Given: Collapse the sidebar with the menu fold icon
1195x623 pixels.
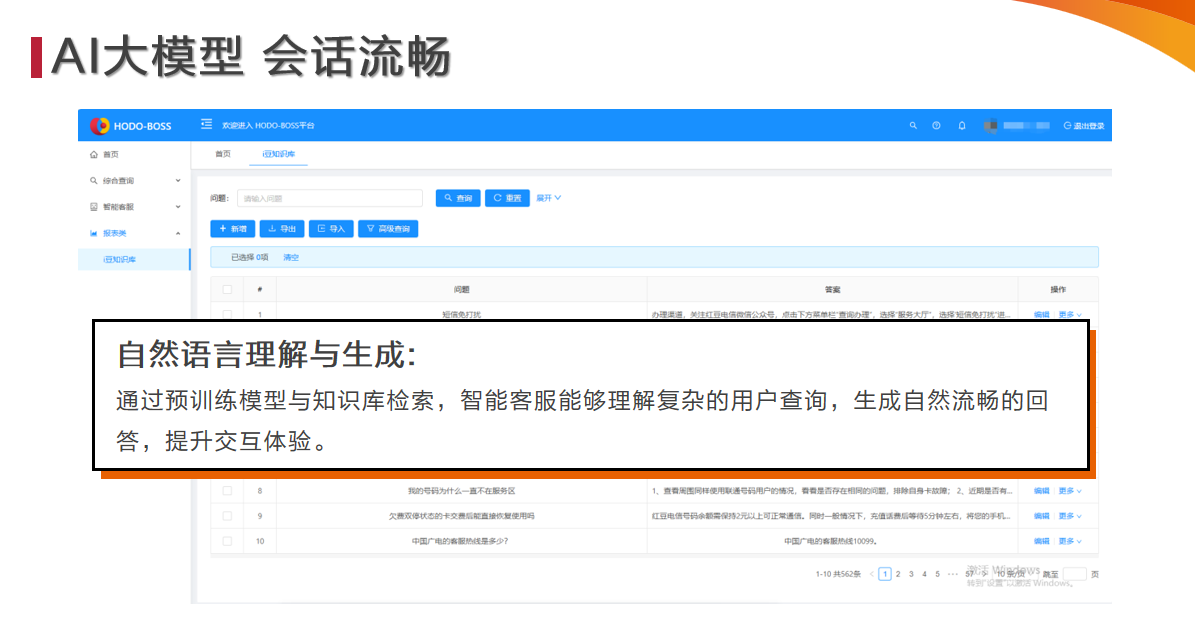Looking at the screenshot, I should (x=207, y=125).
